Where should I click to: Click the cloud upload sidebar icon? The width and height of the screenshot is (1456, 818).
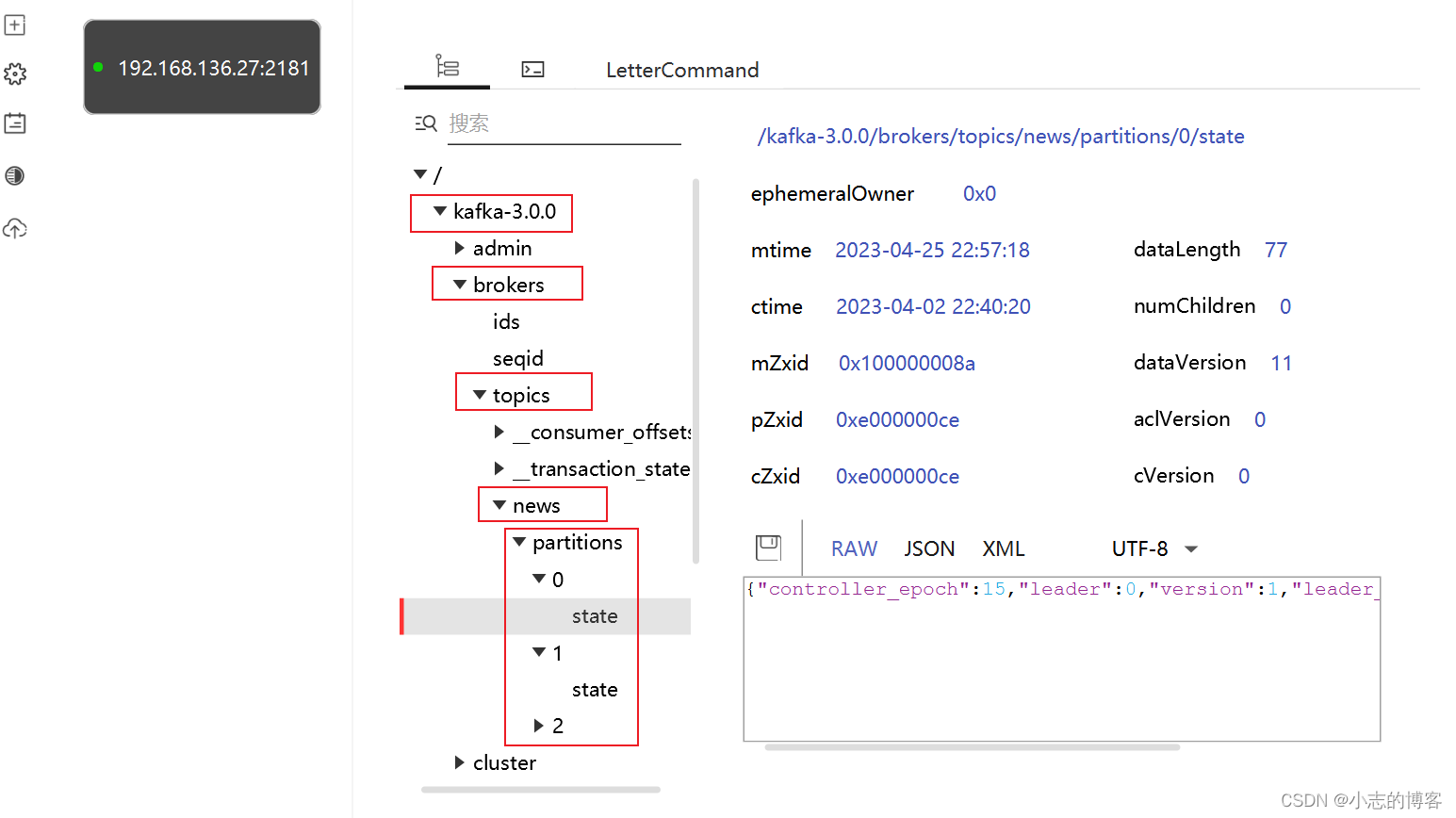coord(15,228)
